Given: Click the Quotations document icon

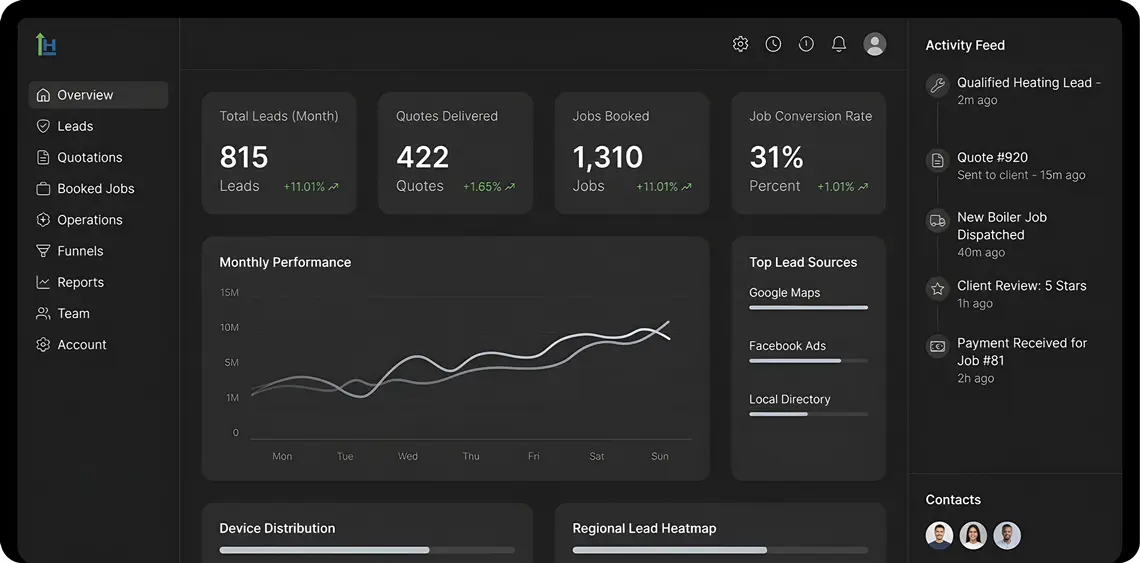Looking at the screenshot, I should click(43, 158).
